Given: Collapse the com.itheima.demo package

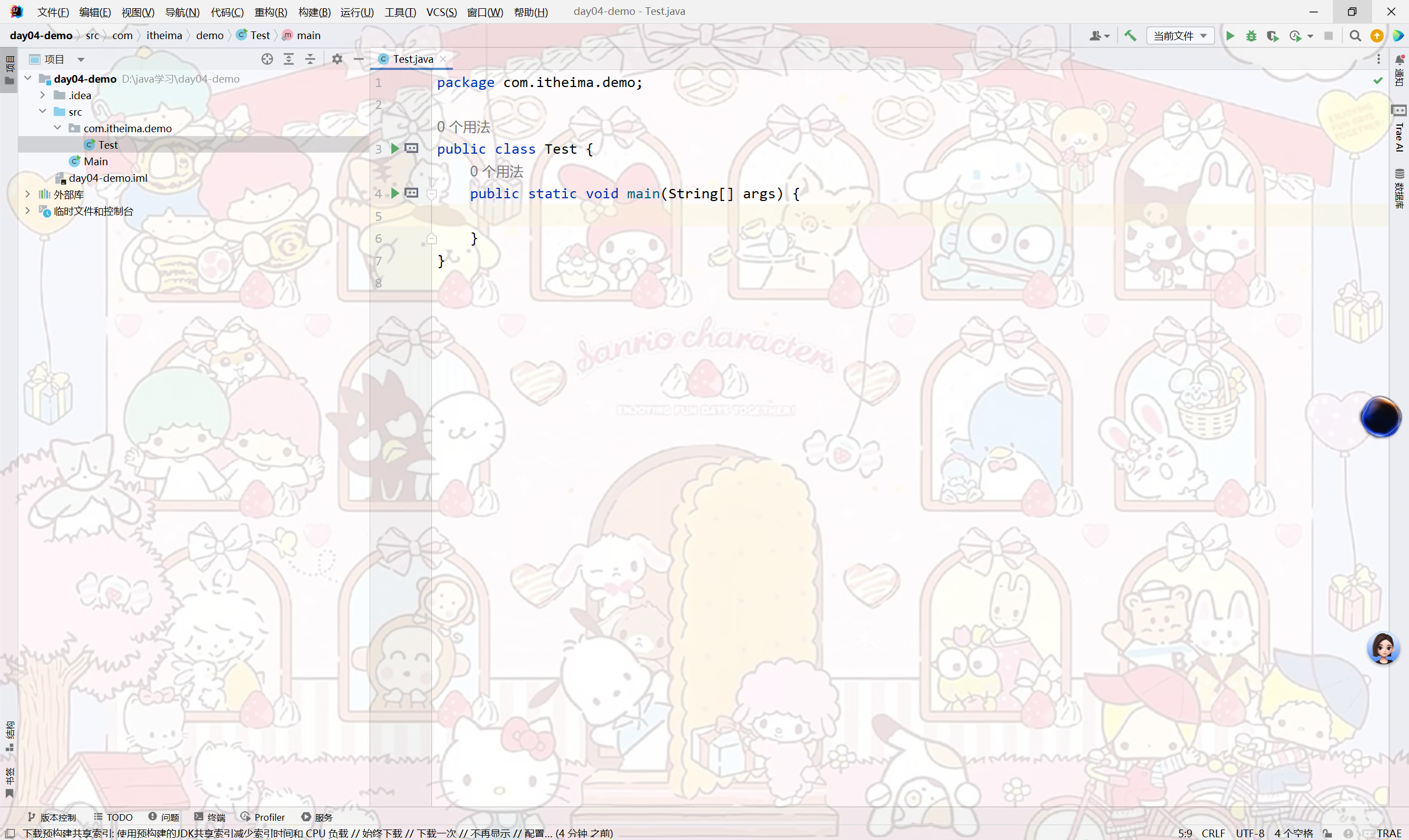Looking at the screenshot, I should tap(58, 128).
